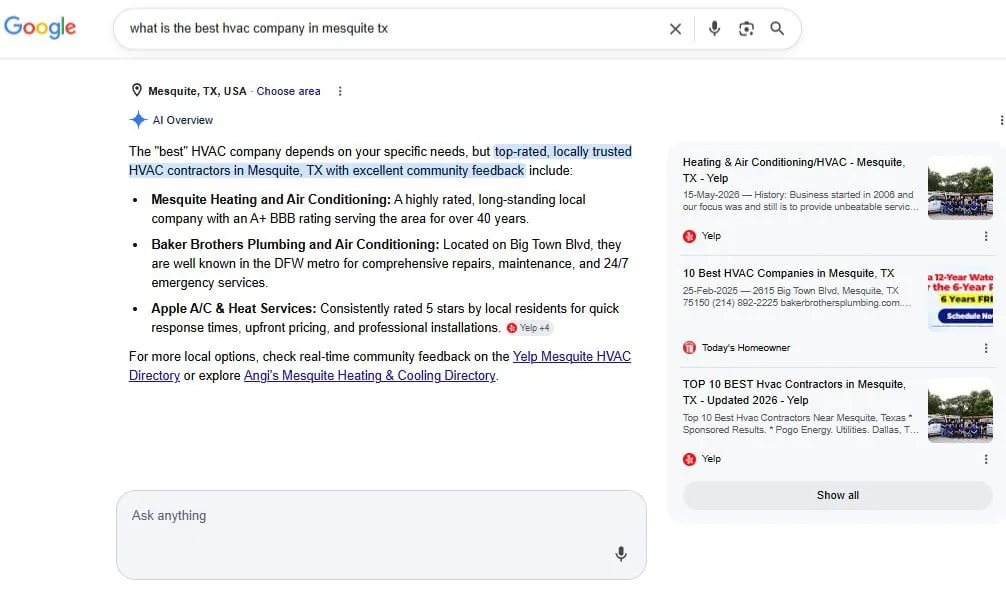Open thumbnail of Heating & Air Conditioning Yelp card

960,187
